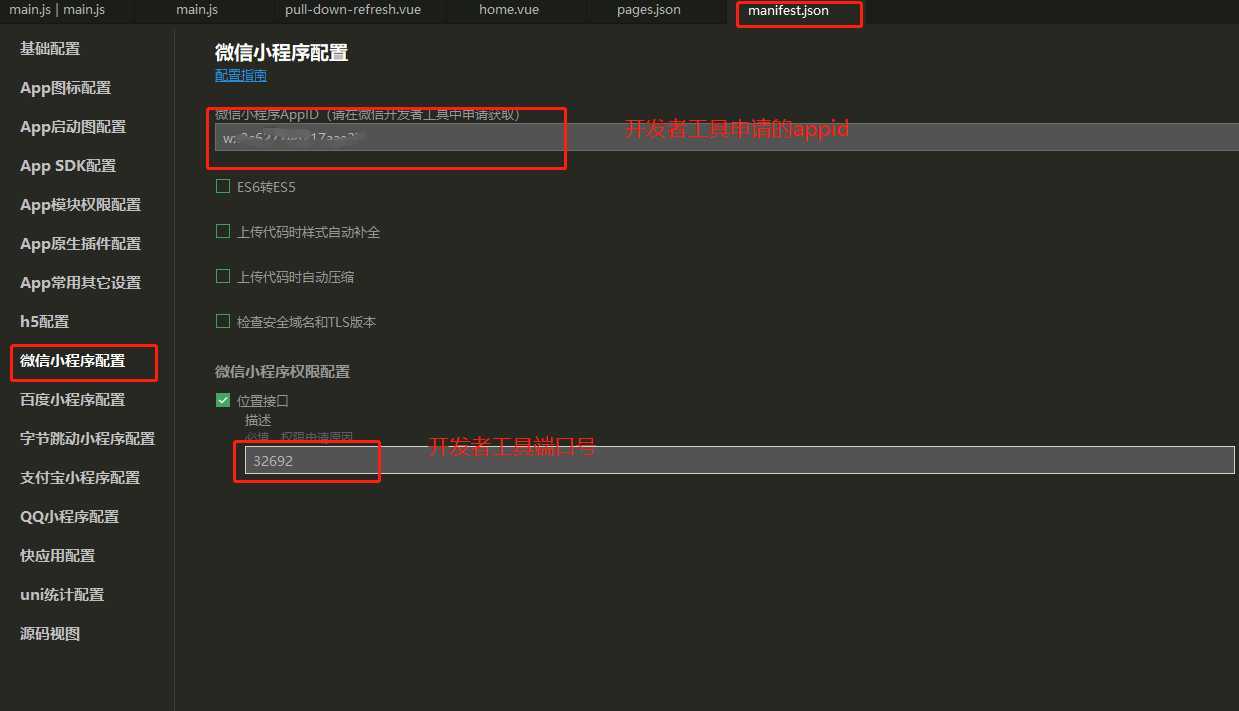1239x711 pixels.
Task: Click the 微信小程序配置 page heading
Action: click(x=281, y=53)
